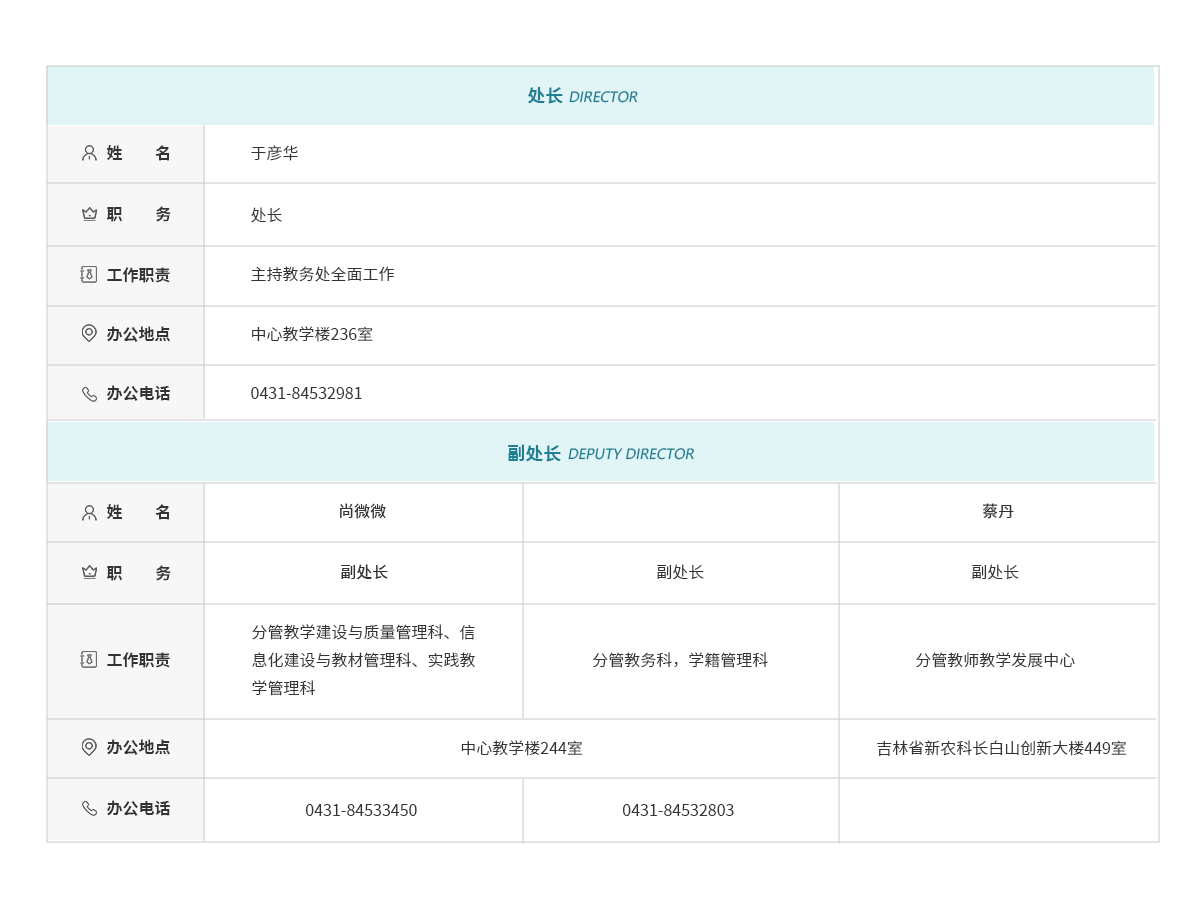Click the location pin icon next to 办公地点
This screenshot has height=916, width=1200.
89,335
